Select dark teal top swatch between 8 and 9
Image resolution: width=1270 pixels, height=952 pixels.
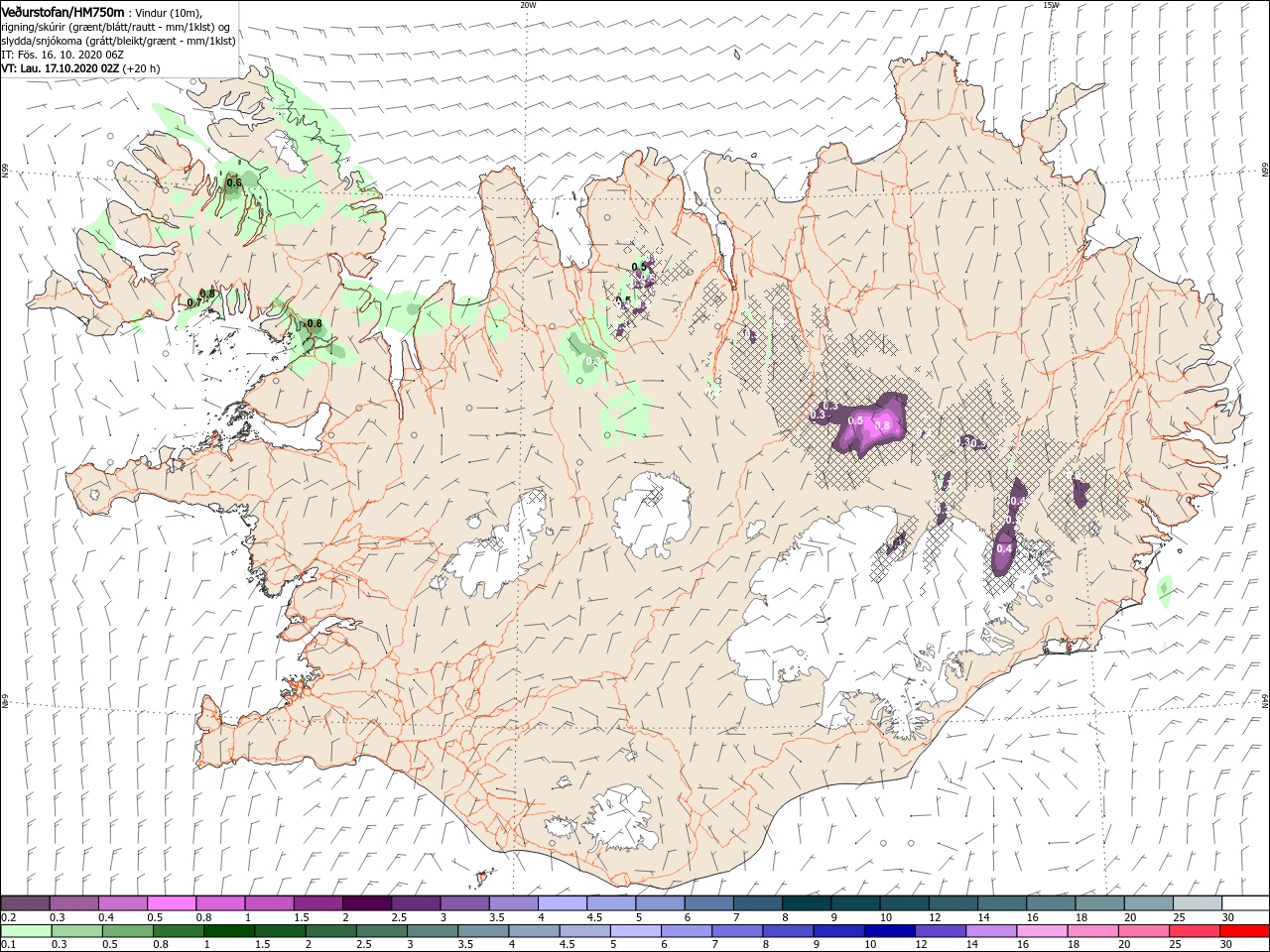[806, 903]
